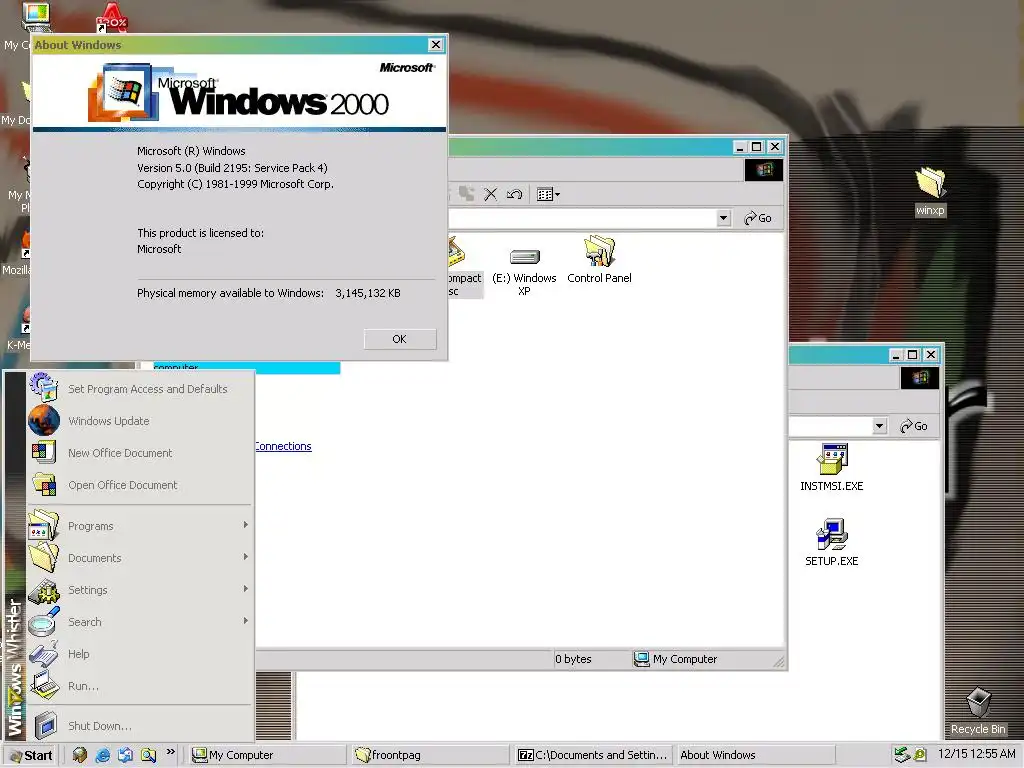Click the Settings gear icon
Image resolution: width=1024 pixels, height=768 pixels.
[x=44, y=590]
